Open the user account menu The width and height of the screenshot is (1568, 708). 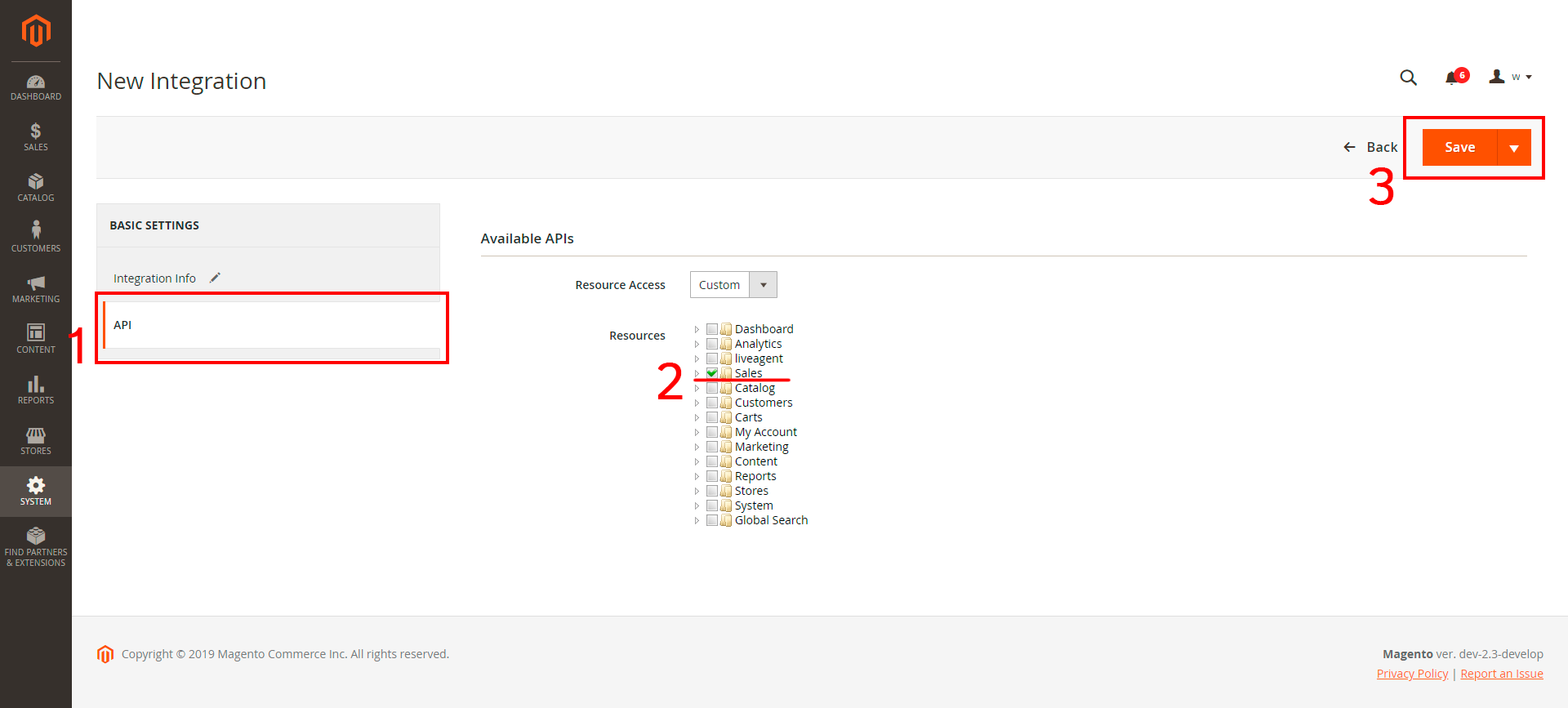point(1510,78)
